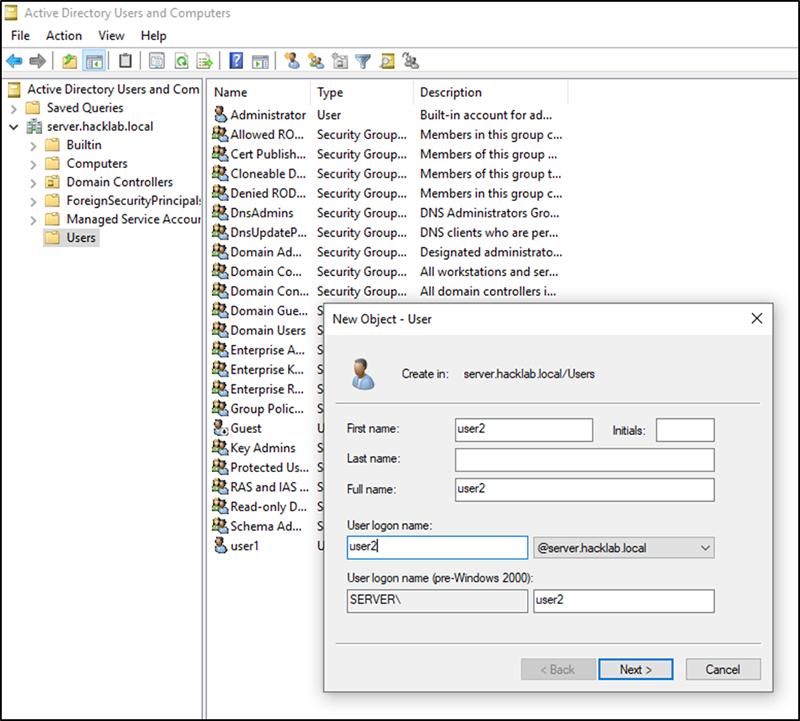Viewport: 800px width, 721px height.
Task: Click the clipboard Paste toolbar icon
Action: coord(125,61)
